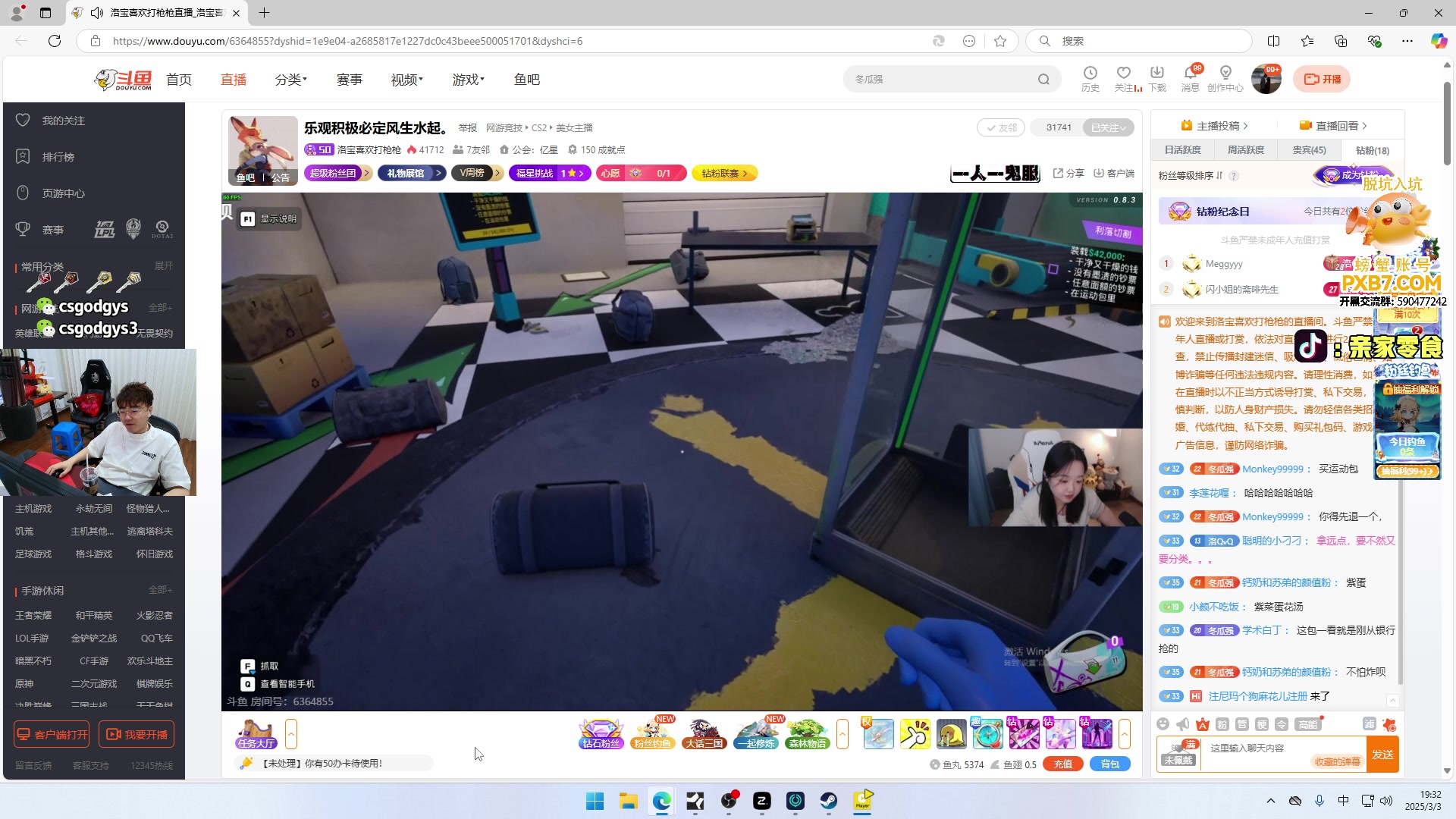Show all 手游休闲 categories via 全部
1456x819 pixels.
click(160, 590)
